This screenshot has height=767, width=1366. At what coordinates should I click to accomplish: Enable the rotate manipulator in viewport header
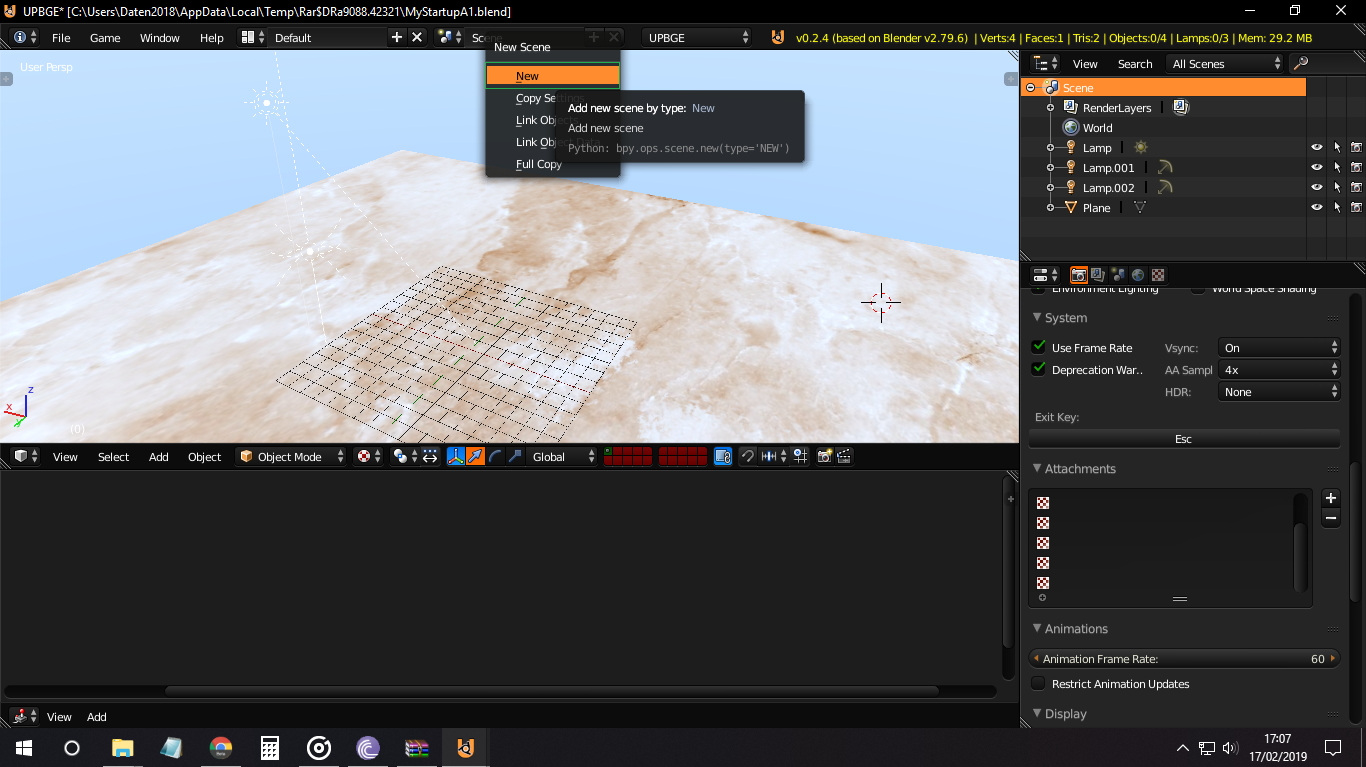pos(494,456)
